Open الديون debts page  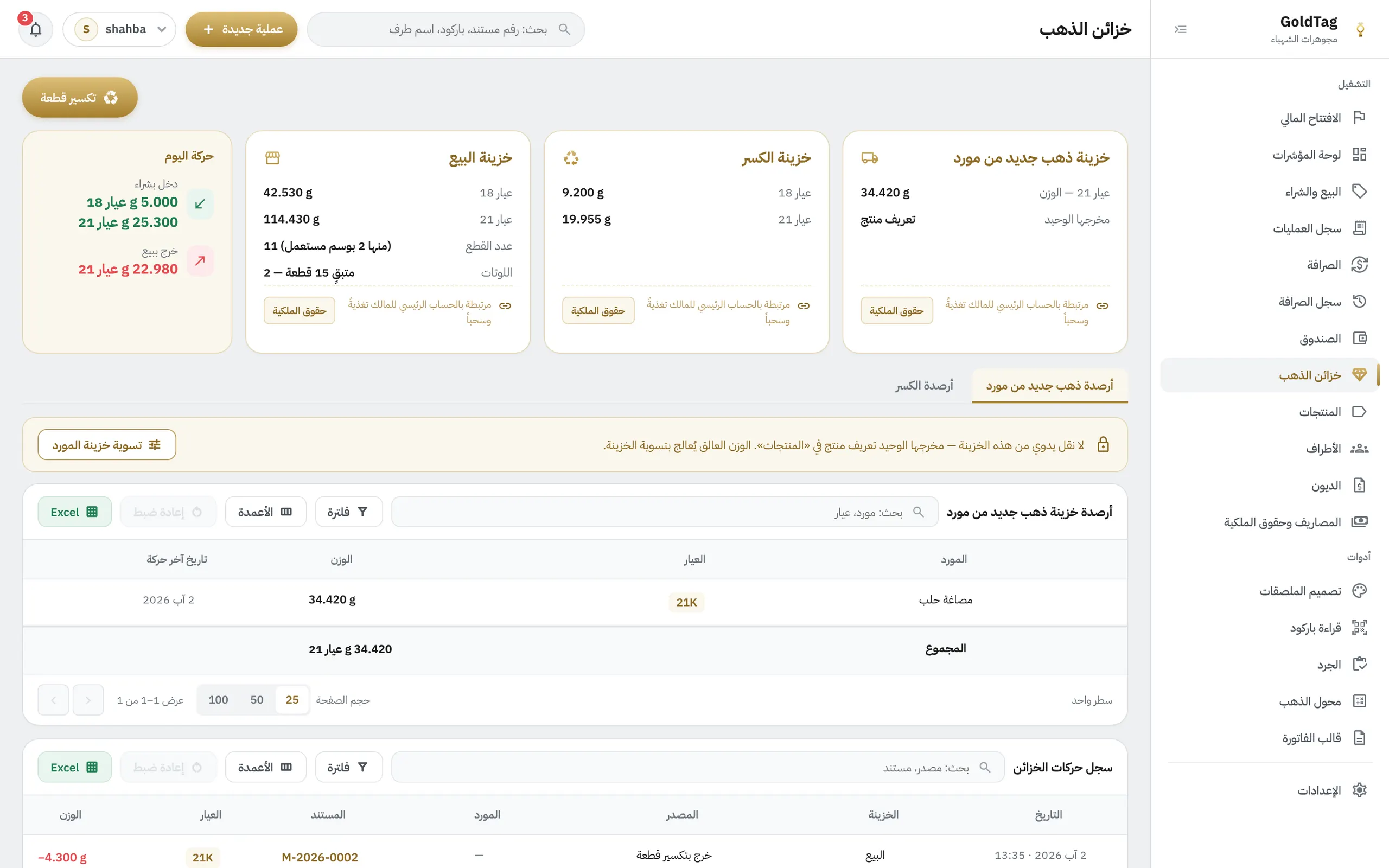click(x=1269, y=485)
